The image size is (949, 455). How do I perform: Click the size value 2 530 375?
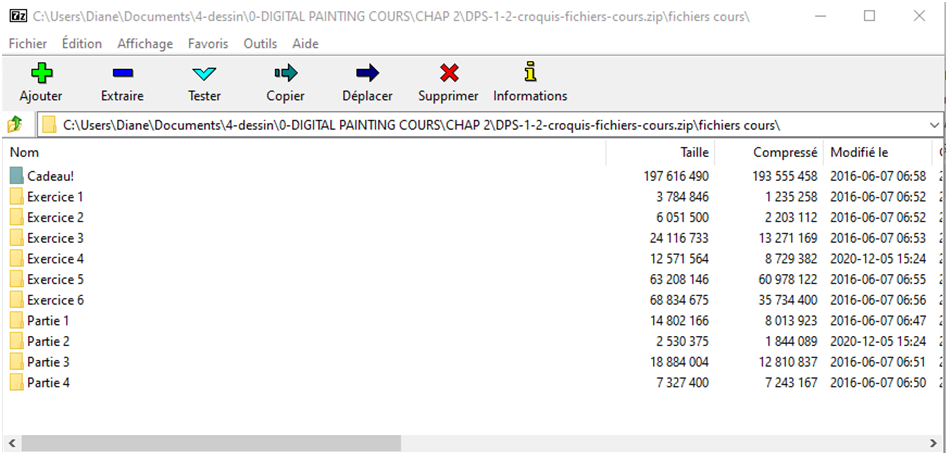click(682, 341)
